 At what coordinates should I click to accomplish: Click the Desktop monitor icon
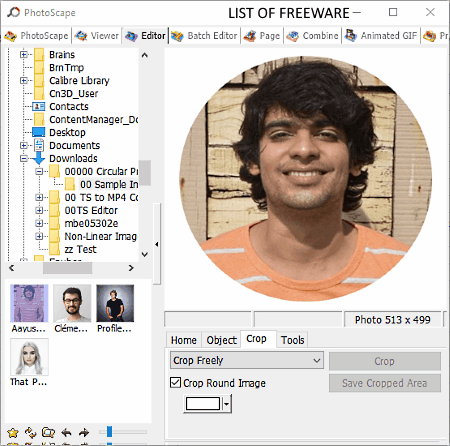[39, 132]
